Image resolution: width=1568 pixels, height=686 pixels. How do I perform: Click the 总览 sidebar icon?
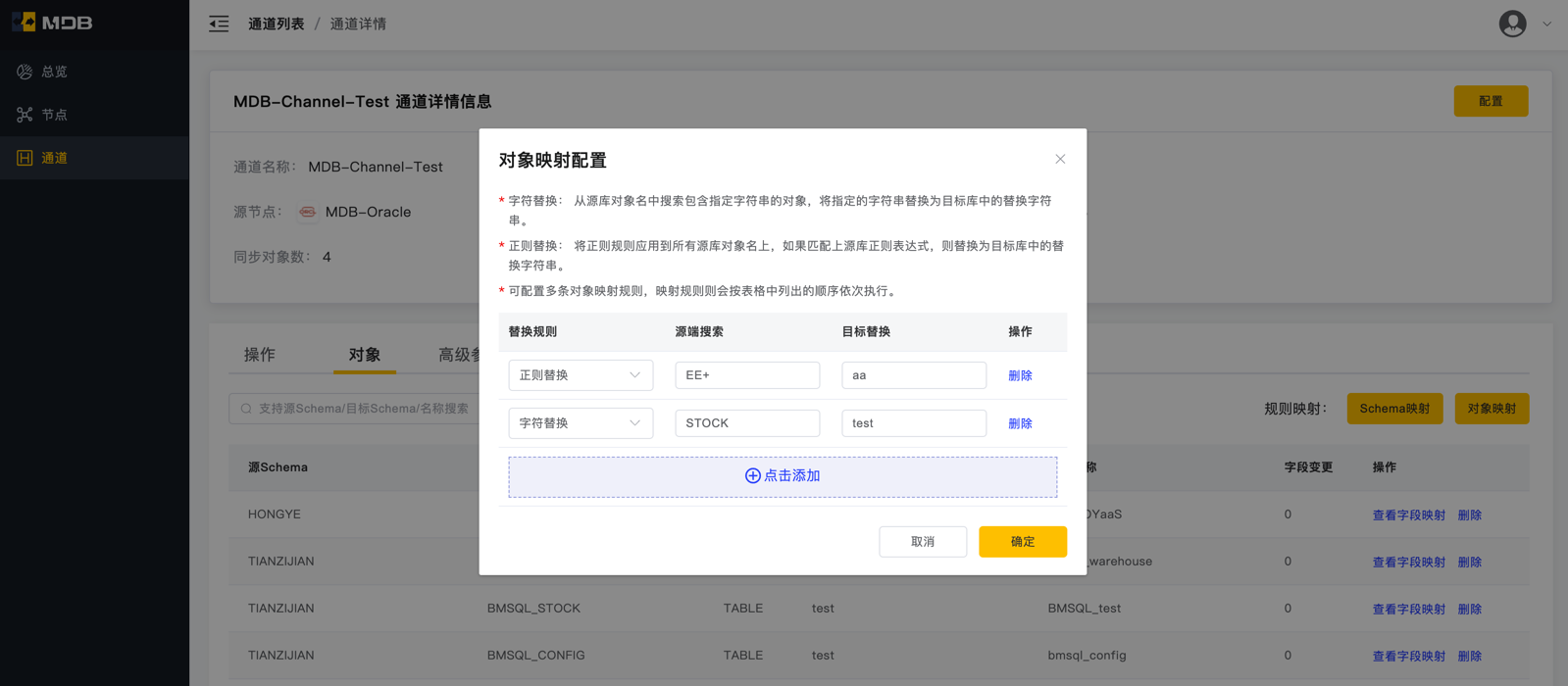[x=25, y=72]
